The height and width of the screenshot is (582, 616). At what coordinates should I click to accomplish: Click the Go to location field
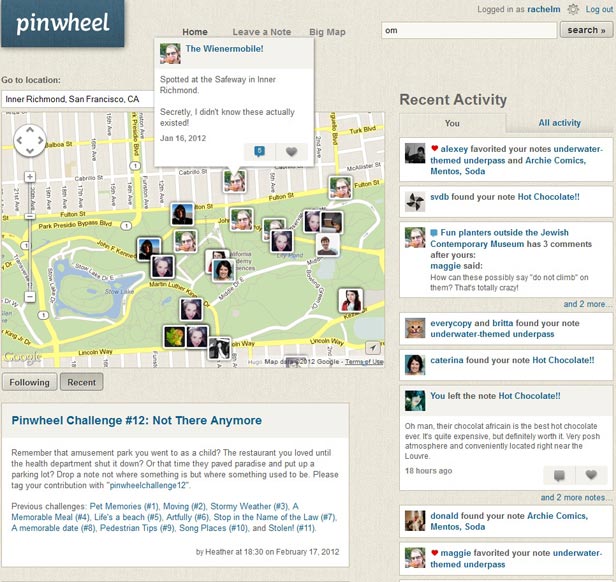click(x=78, y=99)
